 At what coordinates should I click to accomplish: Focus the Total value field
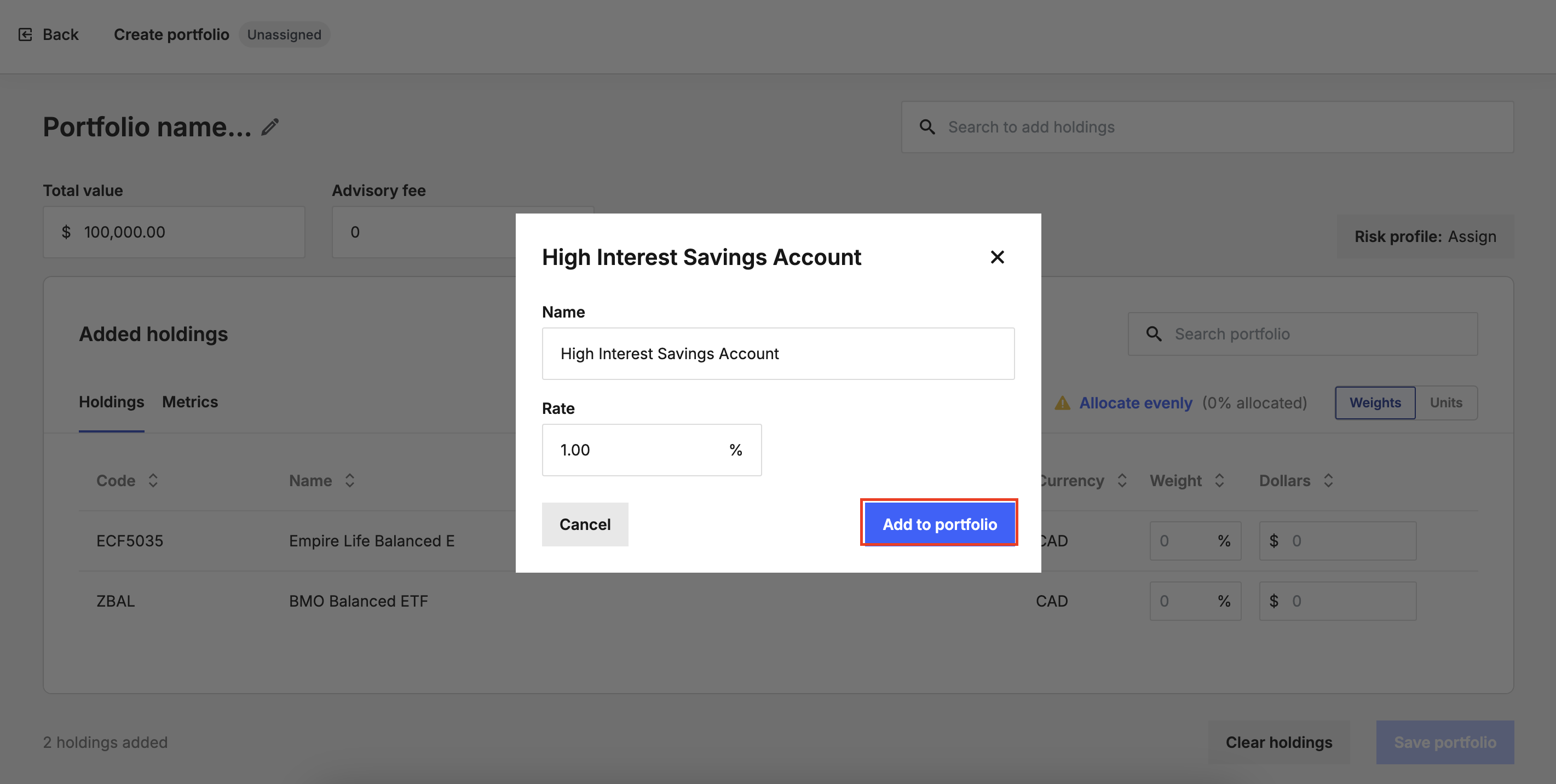coord(174,233)
